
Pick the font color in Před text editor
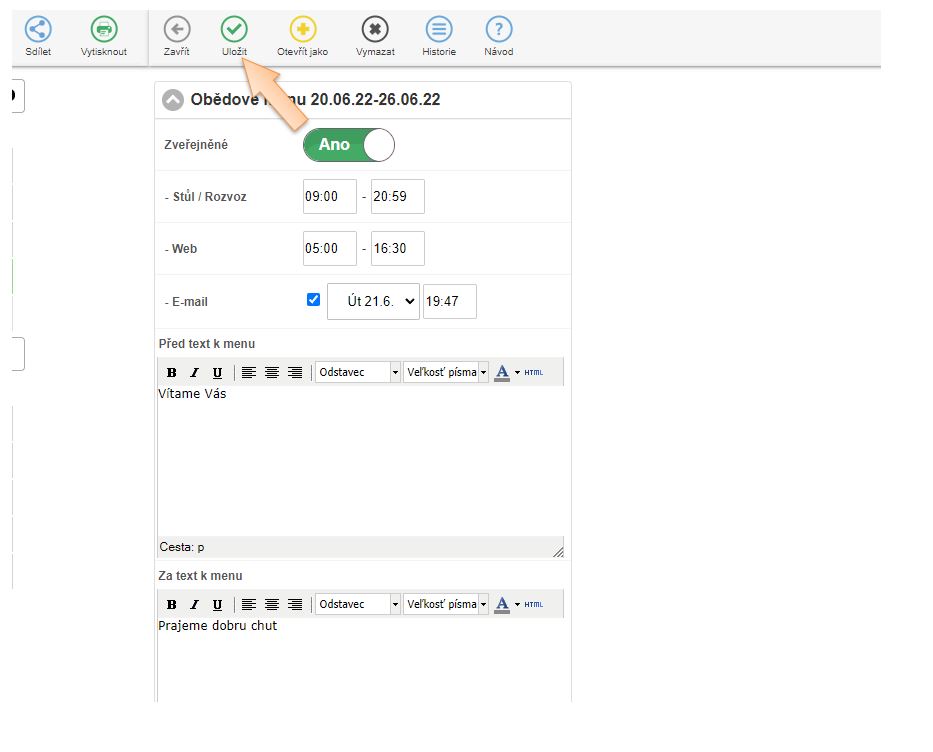click(x=502, y=373)
